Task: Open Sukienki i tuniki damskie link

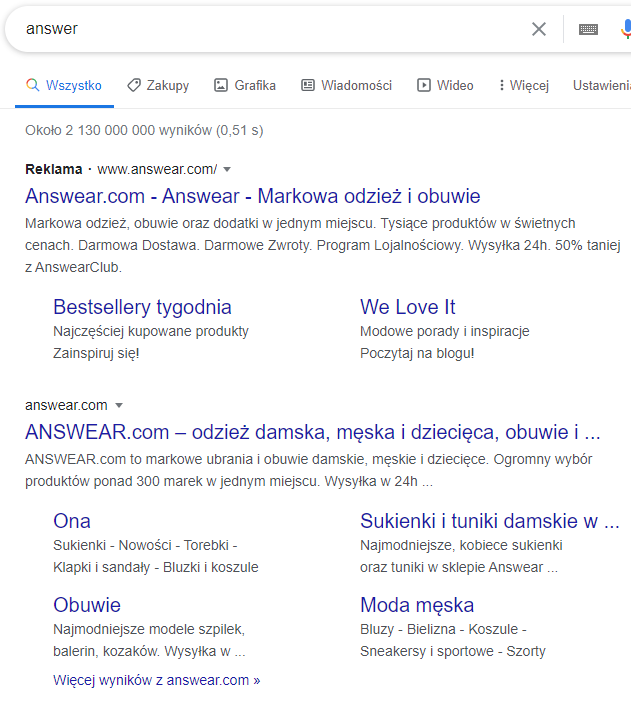Action: [488, 521]
